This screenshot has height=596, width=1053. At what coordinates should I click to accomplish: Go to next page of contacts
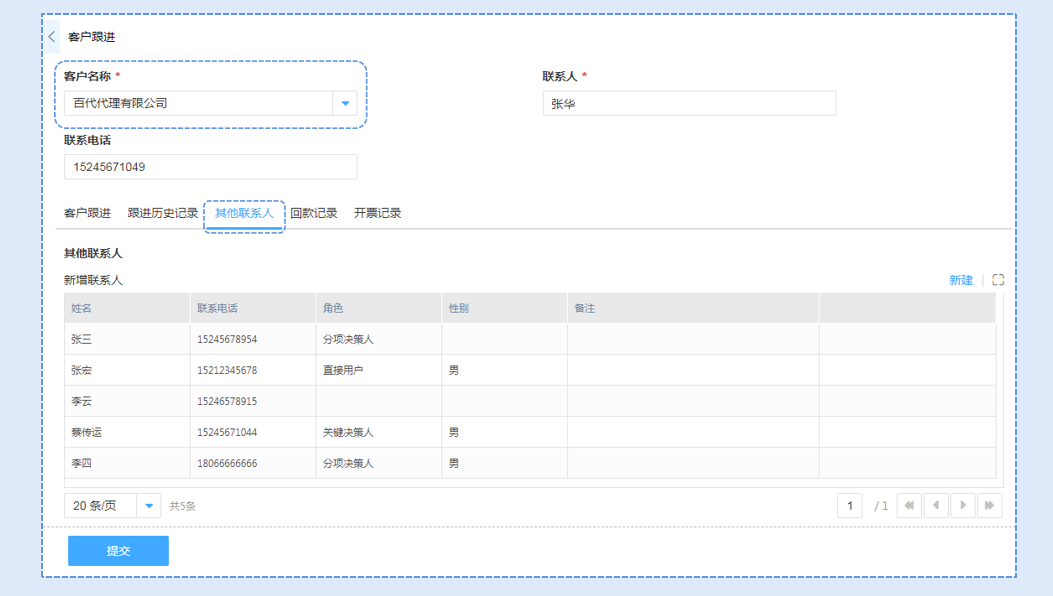click(963, 506)
